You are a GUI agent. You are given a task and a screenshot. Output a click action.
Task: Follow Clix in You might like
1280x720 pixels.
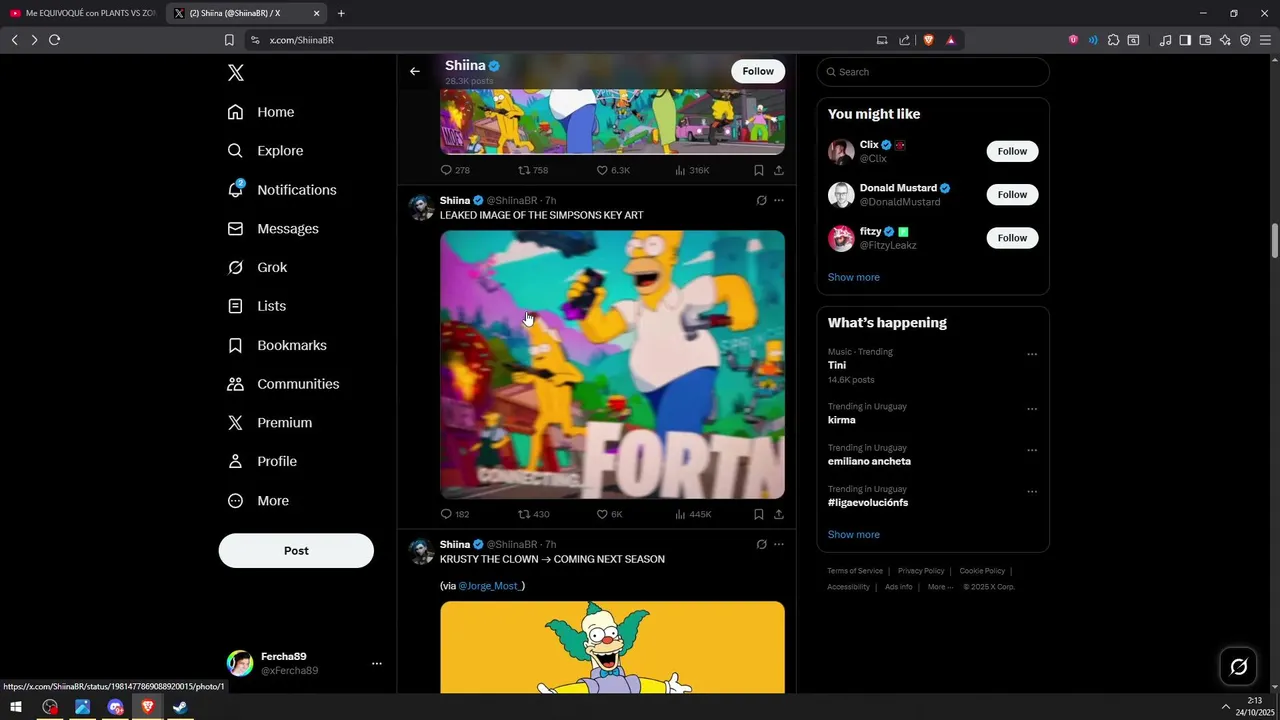1012,151
